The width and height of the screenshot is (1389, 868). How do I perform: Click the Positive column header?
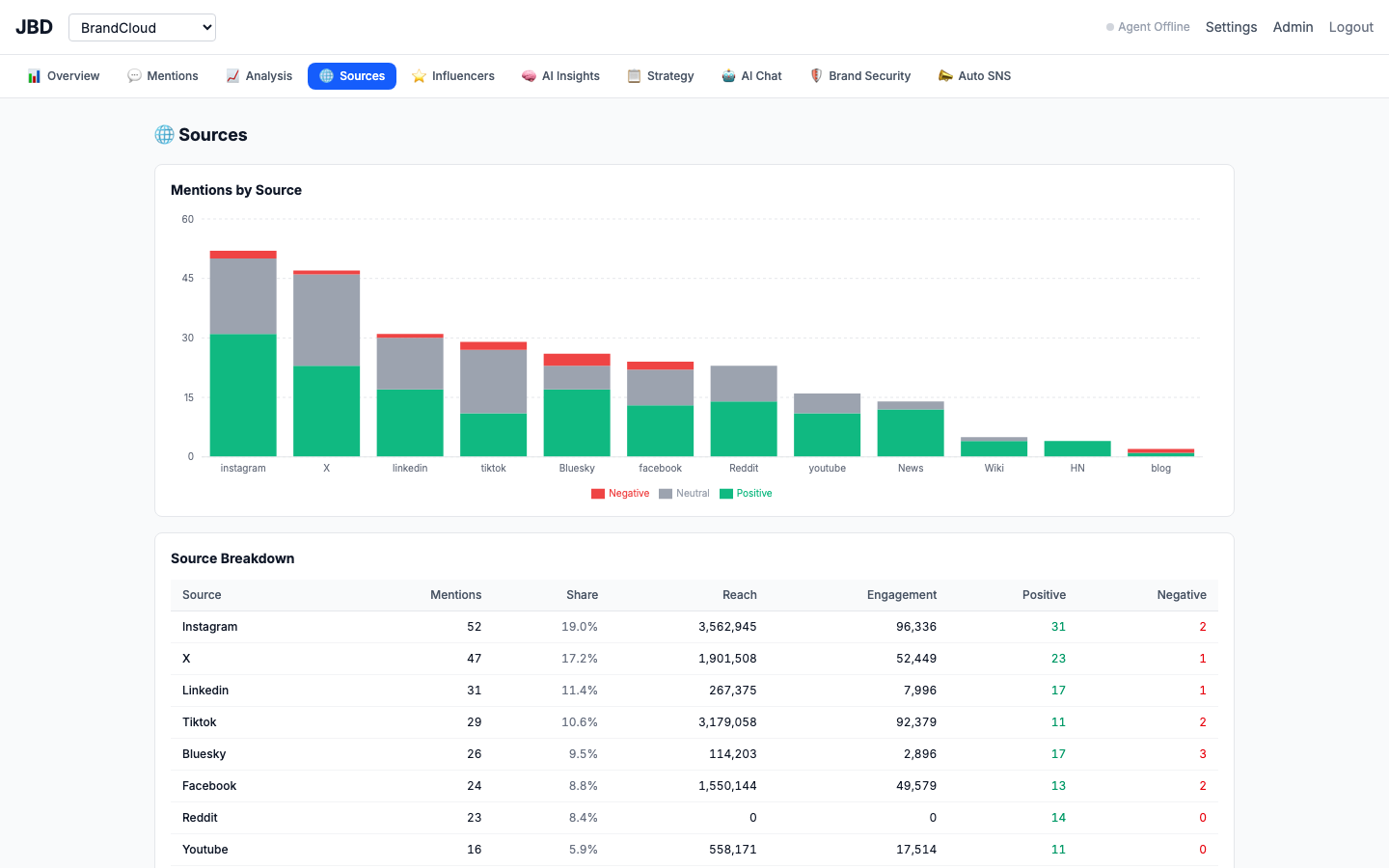[x=1044, y=595]
